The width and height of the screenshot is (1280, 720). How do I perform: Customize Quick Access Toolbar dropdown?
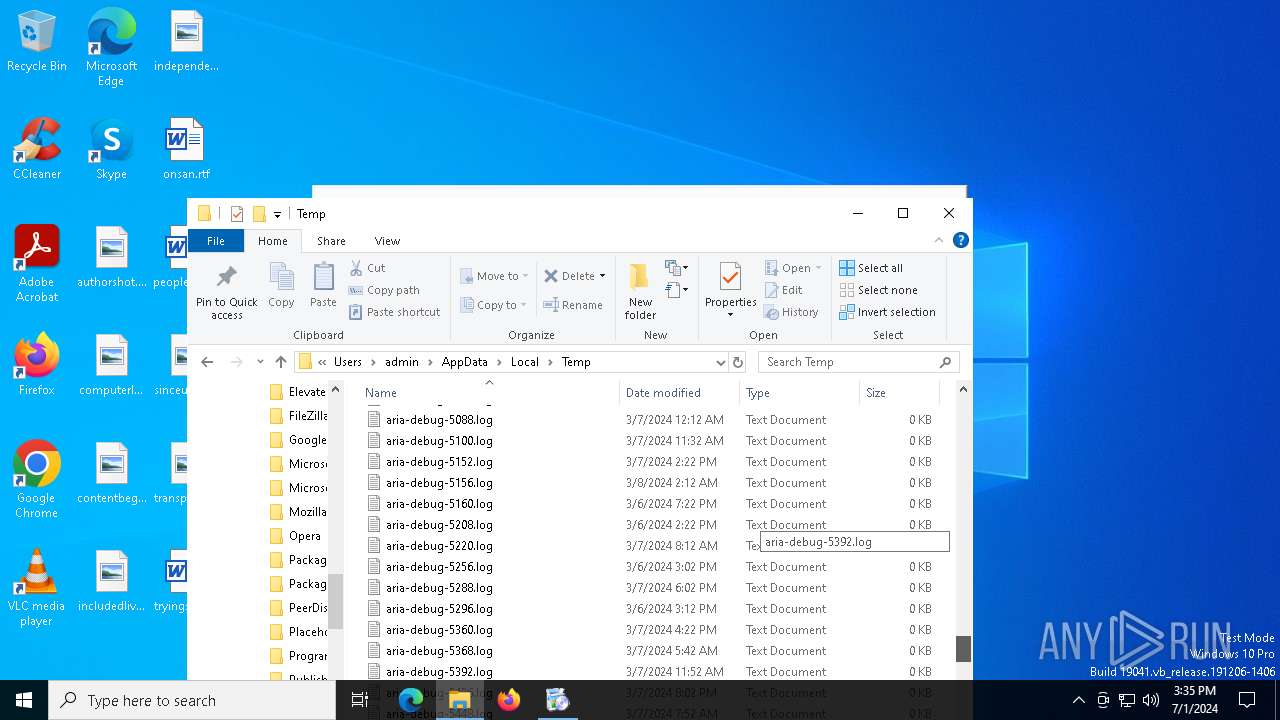click(277, 214)
